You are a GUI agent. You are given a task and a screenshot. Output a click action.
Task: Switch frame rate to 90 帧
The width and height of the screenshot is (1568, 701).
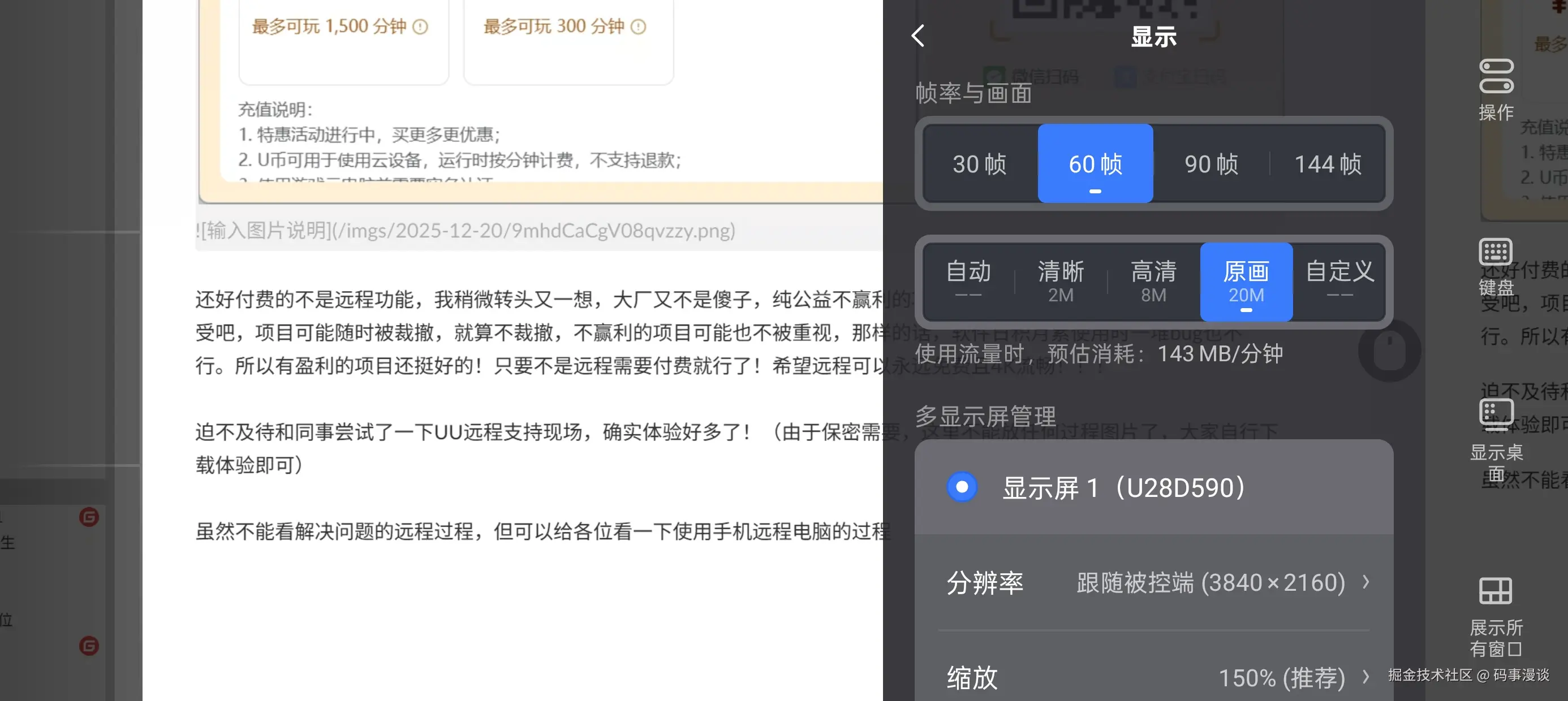click(1211, 164)
